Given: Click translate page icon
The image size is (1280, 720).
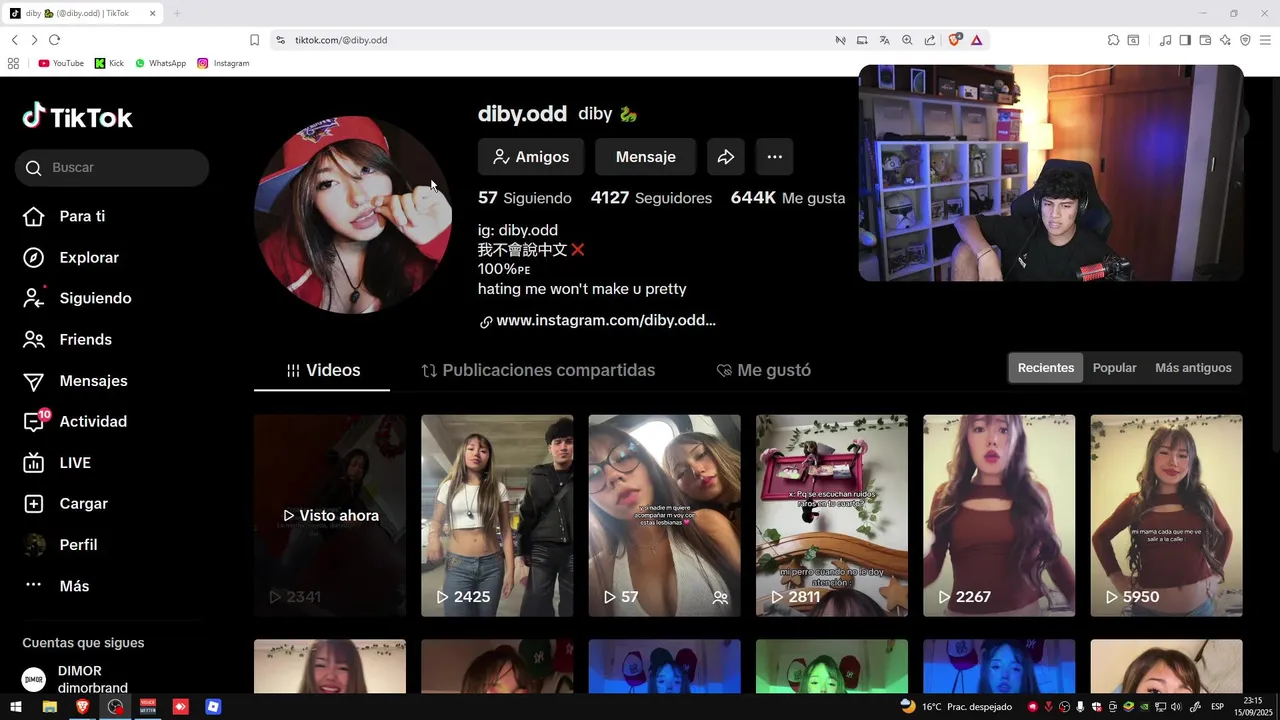Looking at the screenshot, I should pyautogui.click(x=884, y=40).
